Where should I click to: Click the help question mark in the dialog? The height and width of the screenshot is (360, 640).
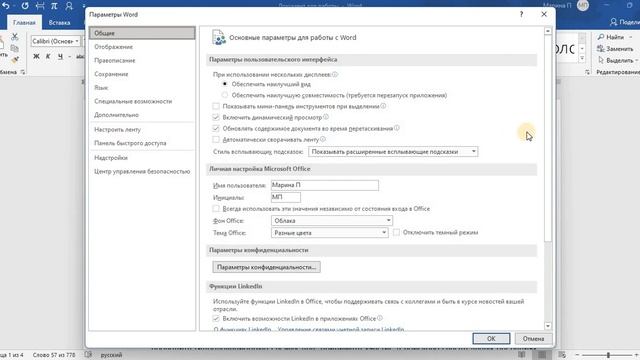tap(521, 14)
